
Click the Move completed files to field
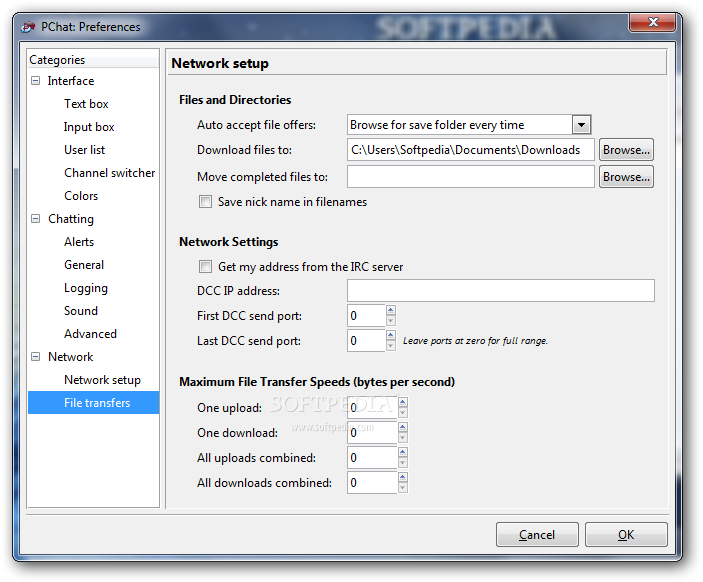pyautogui.click(x=470, y=177)
